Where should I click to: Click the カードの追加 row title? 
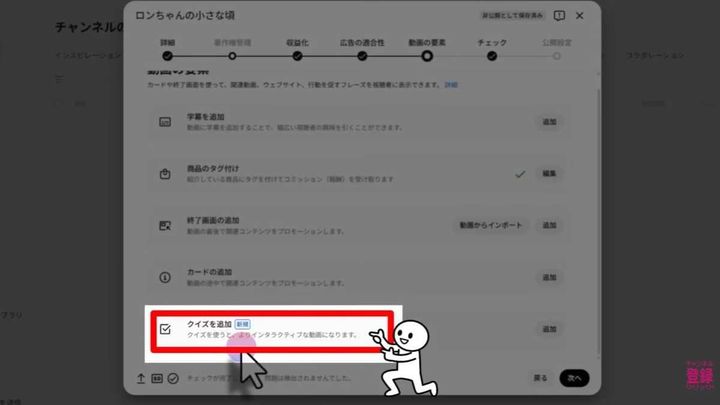(x=209, y=272)
